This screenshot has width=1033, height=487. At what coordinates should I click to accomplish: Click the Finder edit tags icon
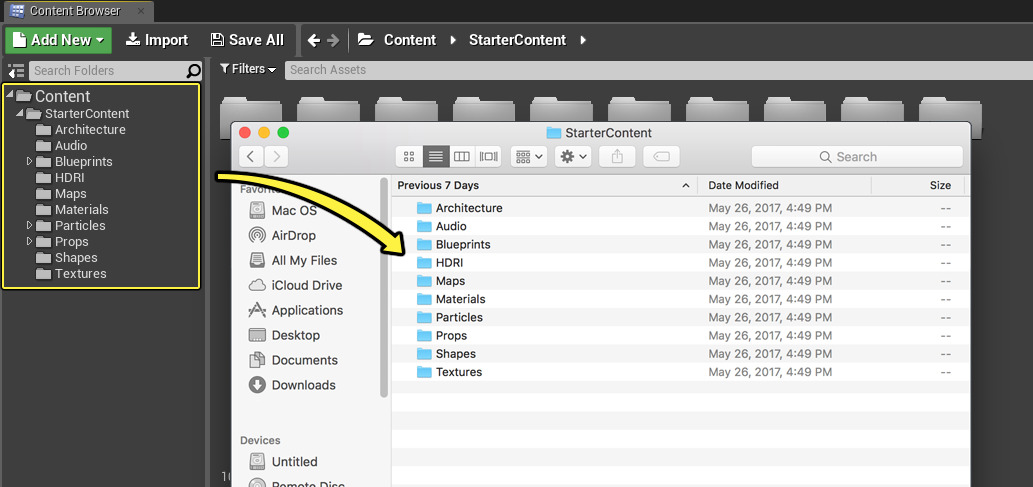(661, 157)
